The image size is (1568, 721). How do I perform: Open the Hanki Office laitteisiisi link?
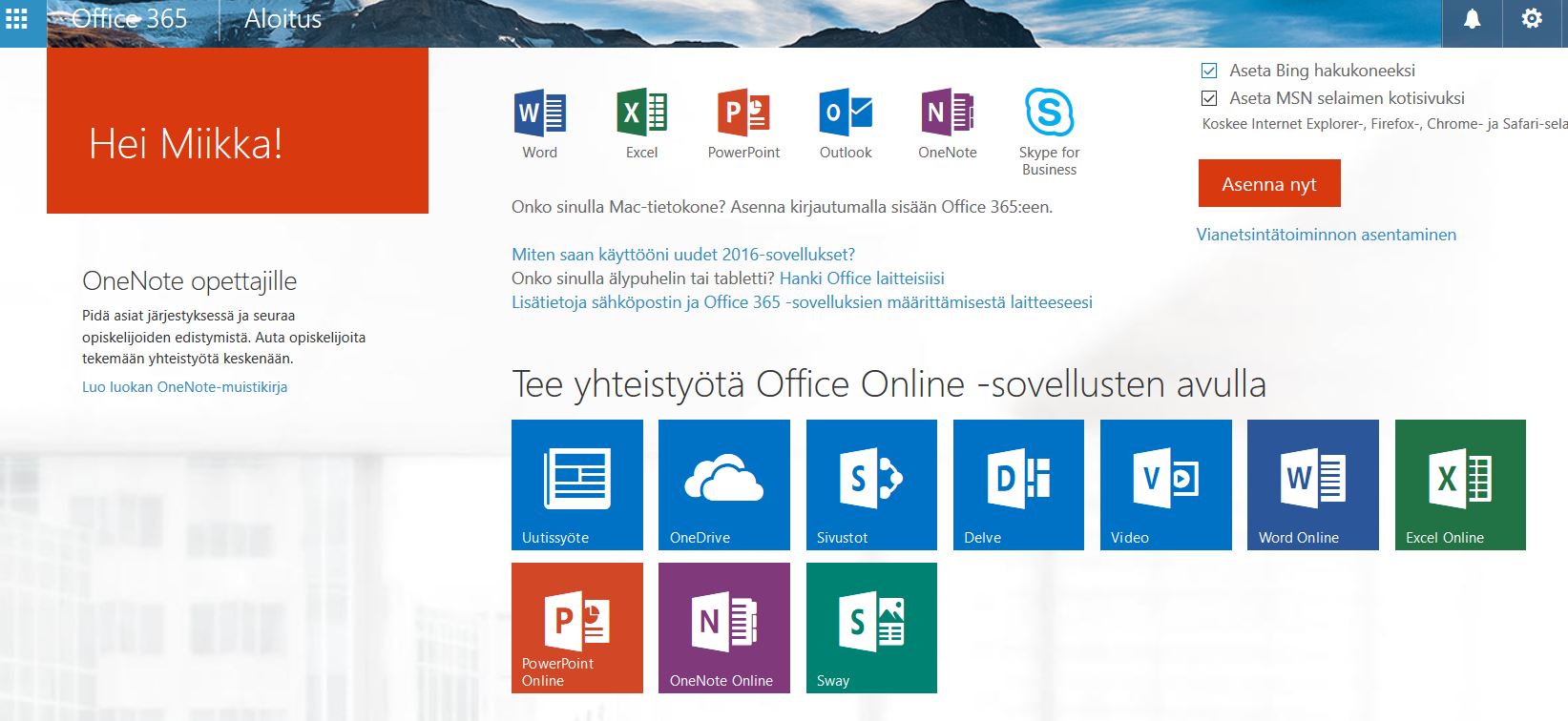pos(862,278)
